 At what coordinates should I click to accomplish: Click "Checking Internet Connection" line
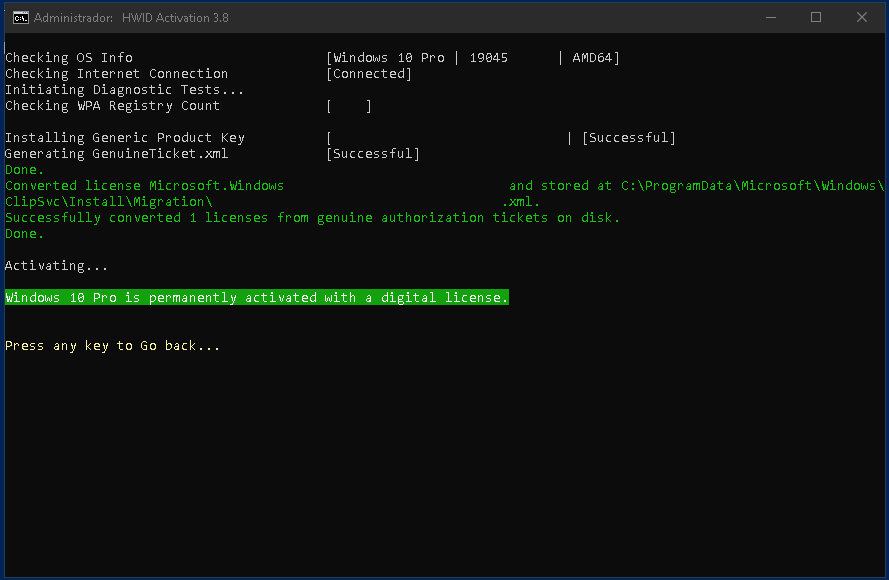pyautogui.click(x=117, y=74)
